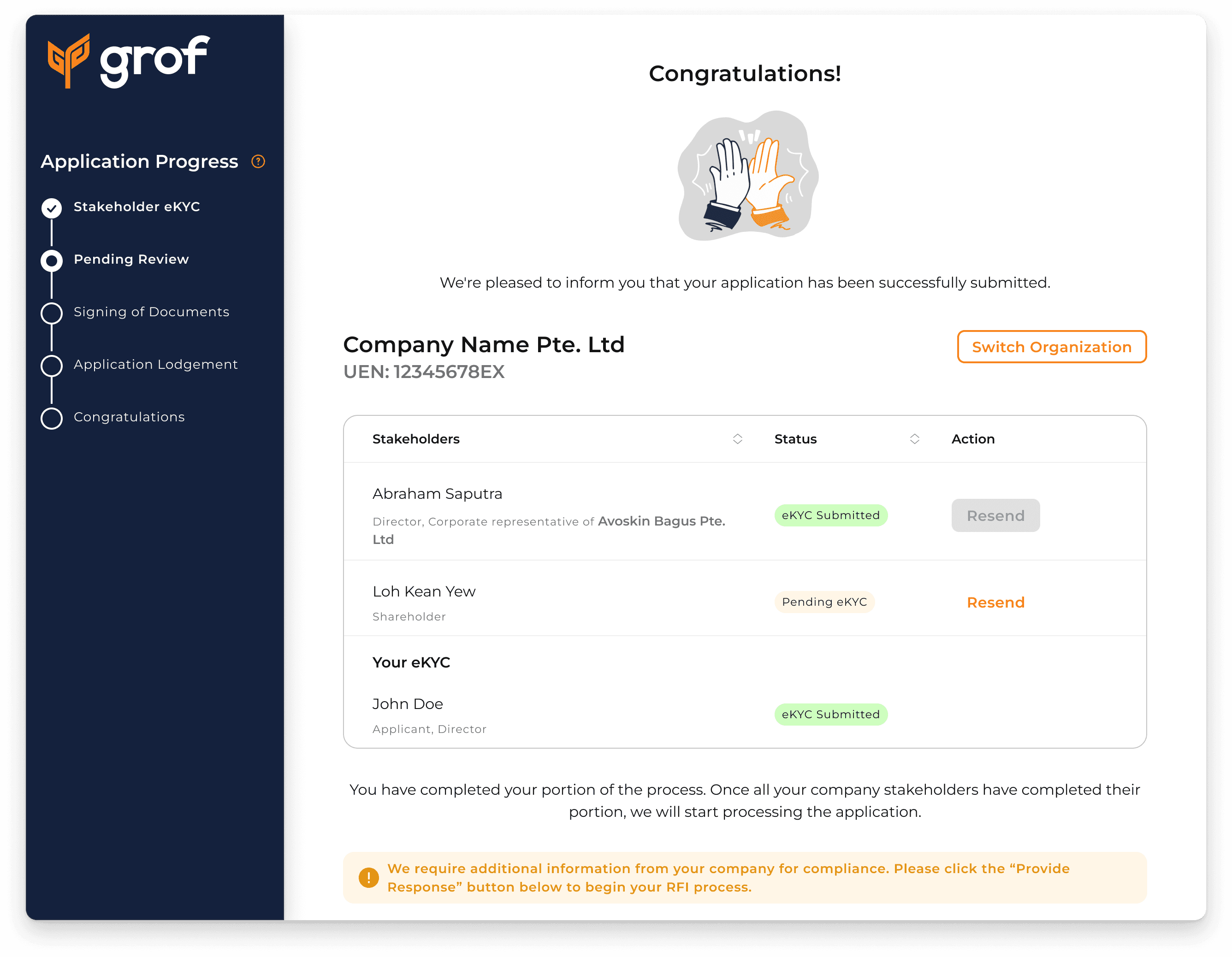Click the high-five hands illustration

[x=747, y=176]
